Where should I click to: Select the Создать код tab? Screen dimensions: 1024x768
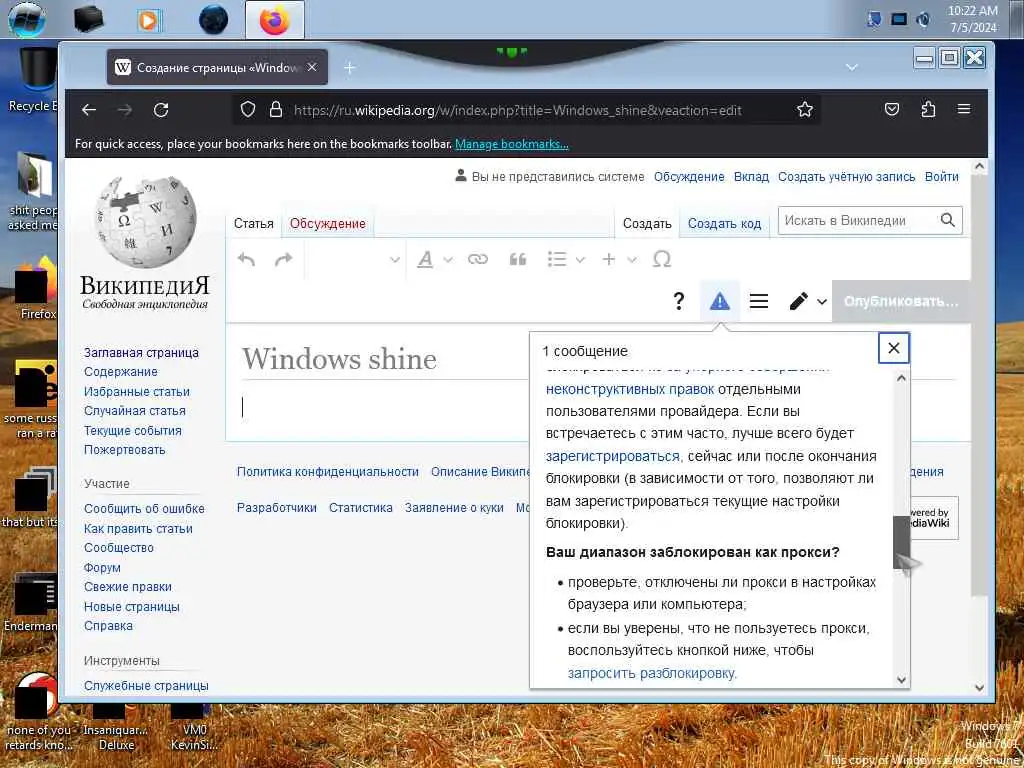click(x=724, y=223)
